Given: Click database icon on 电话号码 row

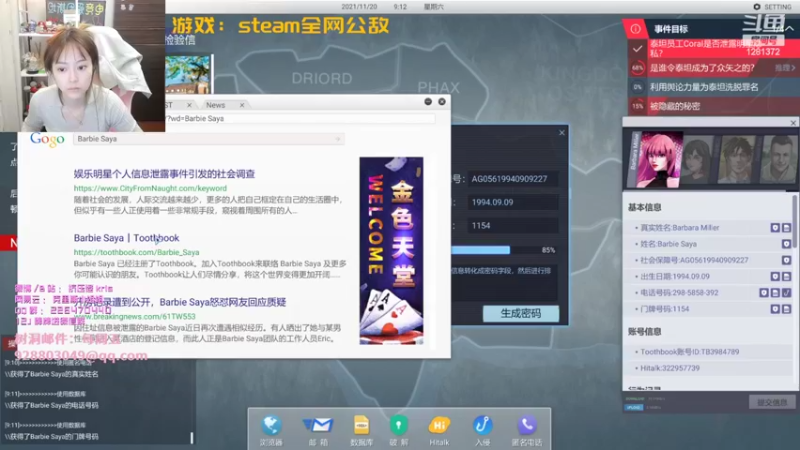Looking at the screenshot, I should coord(775,293).
